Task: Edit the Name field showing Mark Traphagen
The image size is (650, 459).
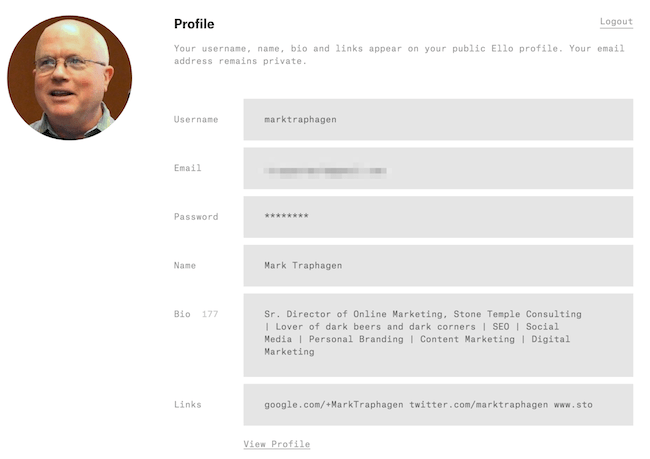Action: click(438, 266)
